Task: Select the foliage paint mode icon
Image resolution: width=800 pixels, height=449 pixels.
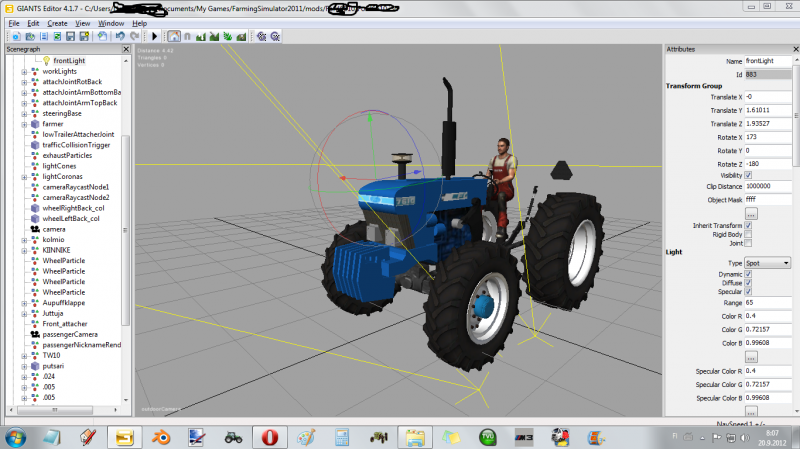Action: point(228,36)
